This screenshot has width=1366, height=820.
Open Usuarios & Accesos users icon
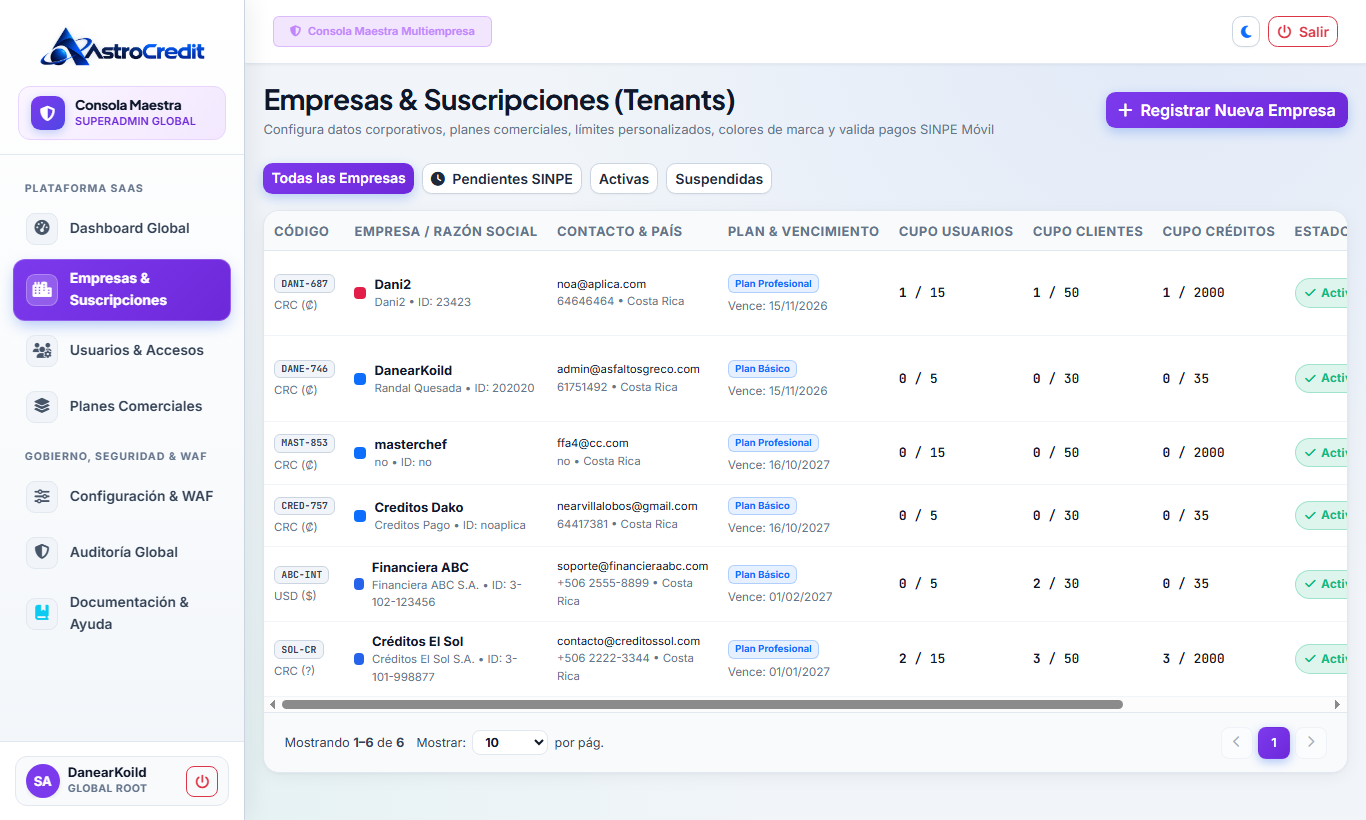(42, 350)
